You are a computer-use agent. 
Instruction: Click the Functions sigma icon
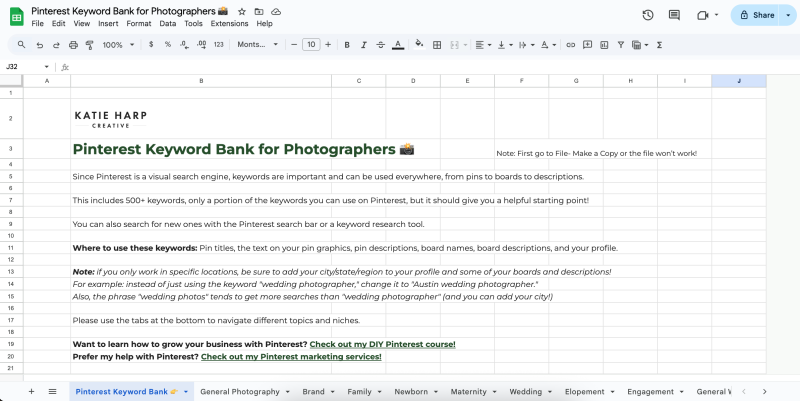[x=659, y=45]
